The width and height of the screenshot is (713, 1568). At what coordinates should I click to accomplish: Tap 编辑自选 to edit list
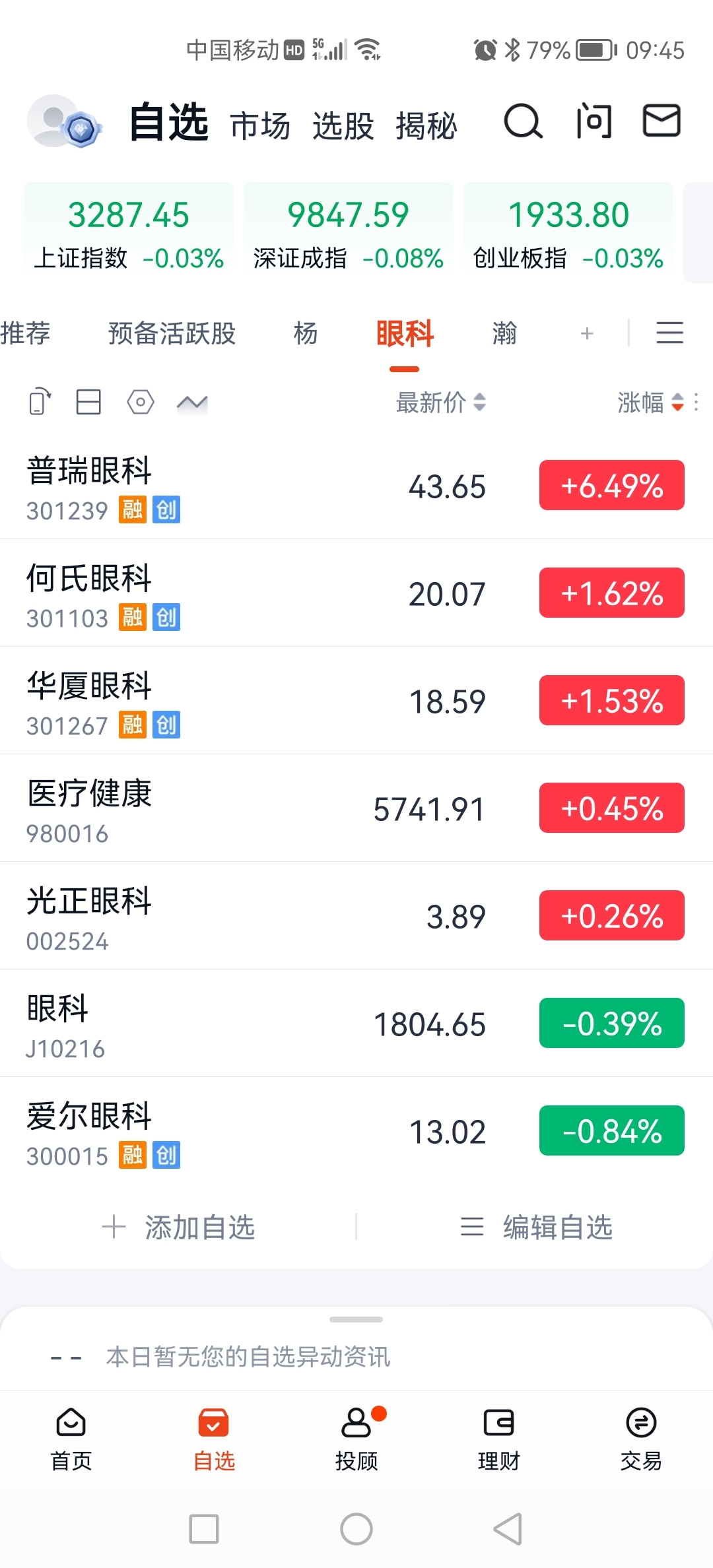coord(536,1227)
